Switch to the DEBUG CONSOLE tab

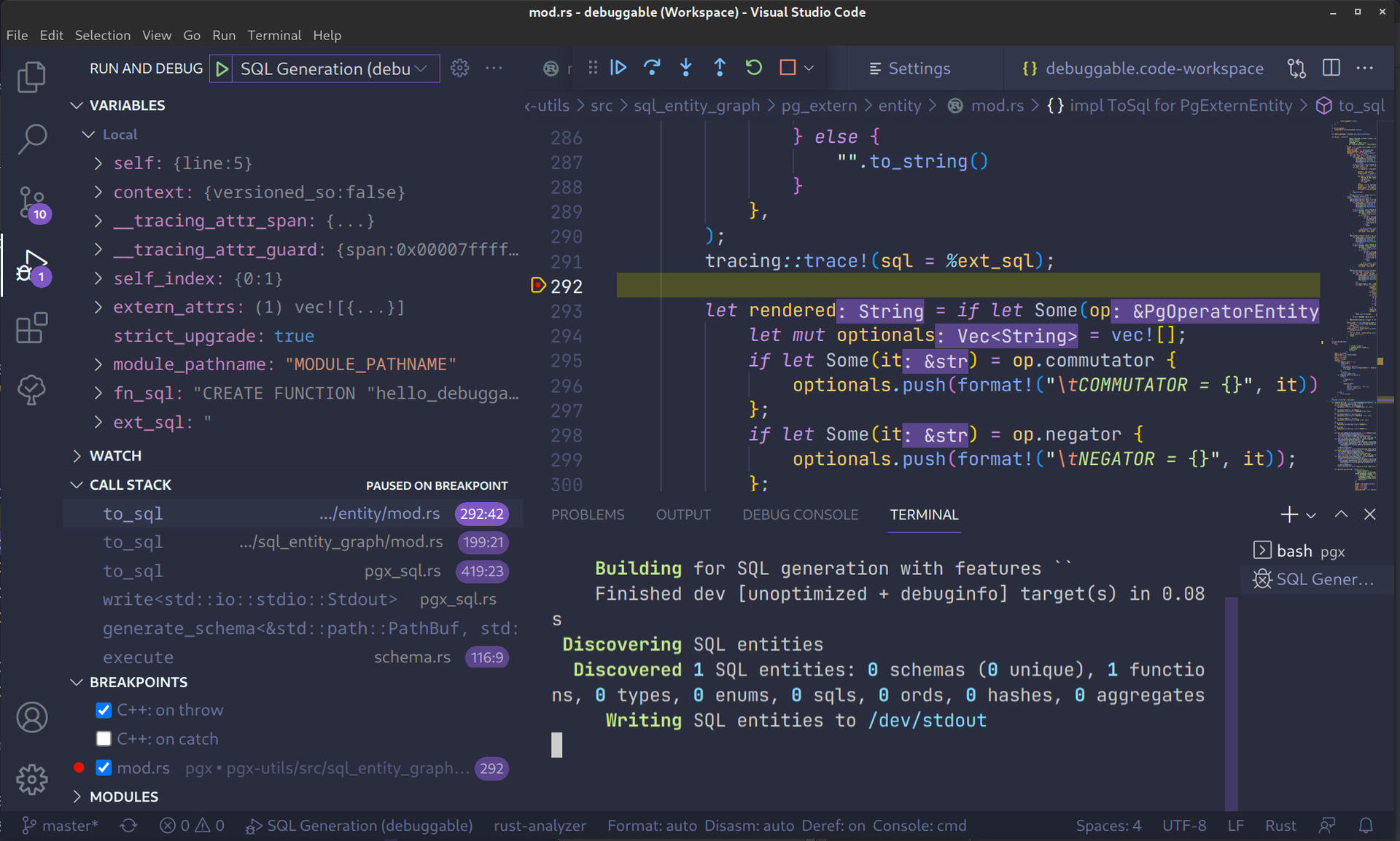pos(800,515)
